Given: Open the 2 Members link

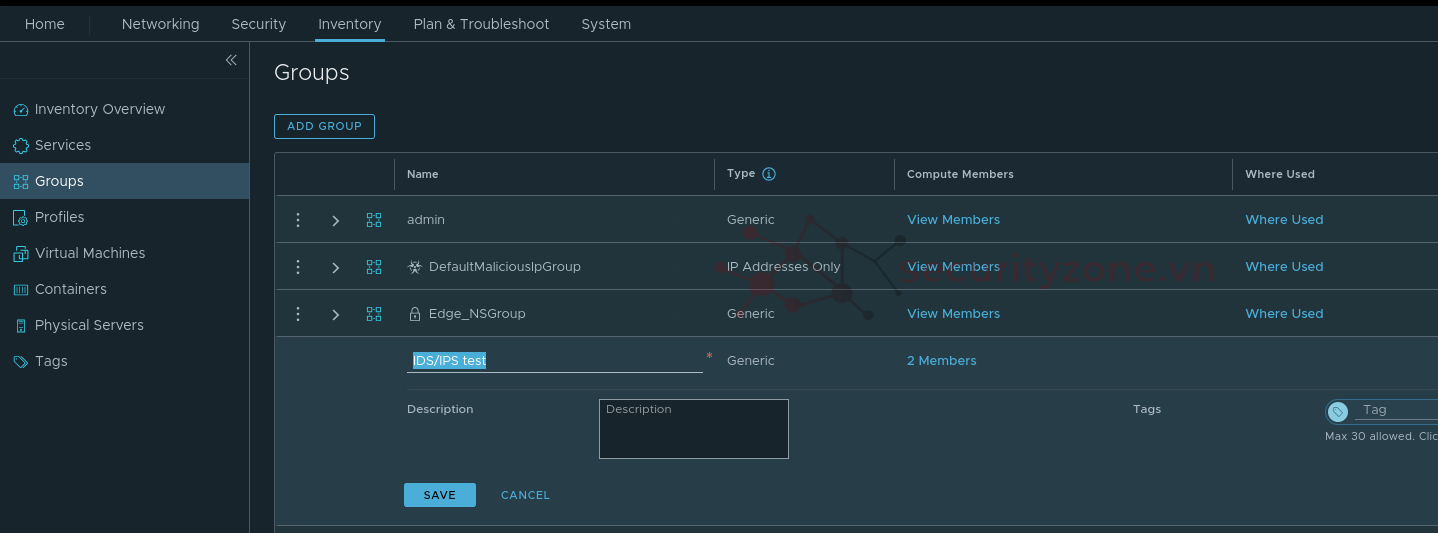Looking at the screenshot, I should click(x=941, y=361).
